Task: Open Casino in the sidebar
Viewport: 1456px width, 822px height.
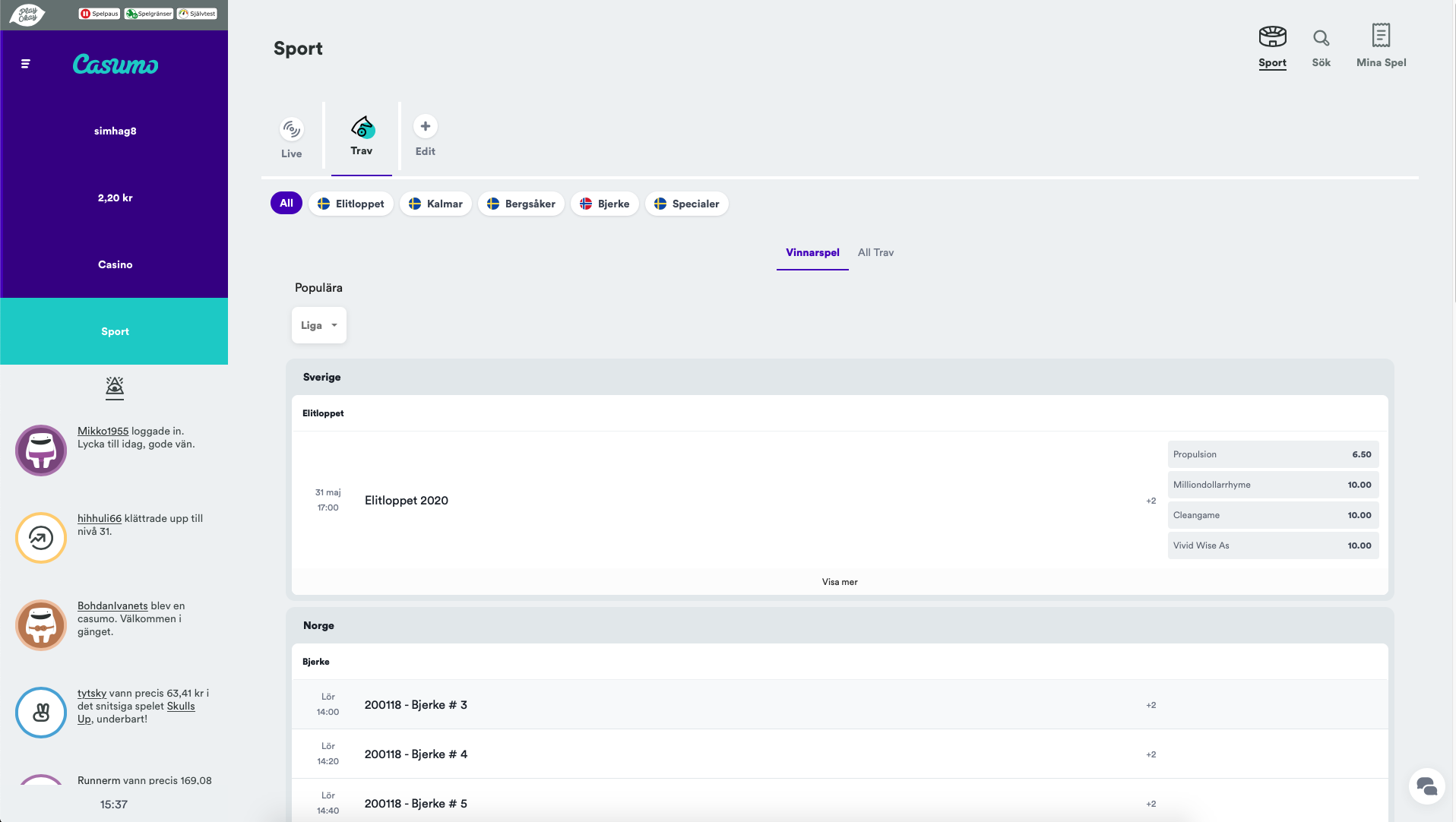Action: [115, 264]
